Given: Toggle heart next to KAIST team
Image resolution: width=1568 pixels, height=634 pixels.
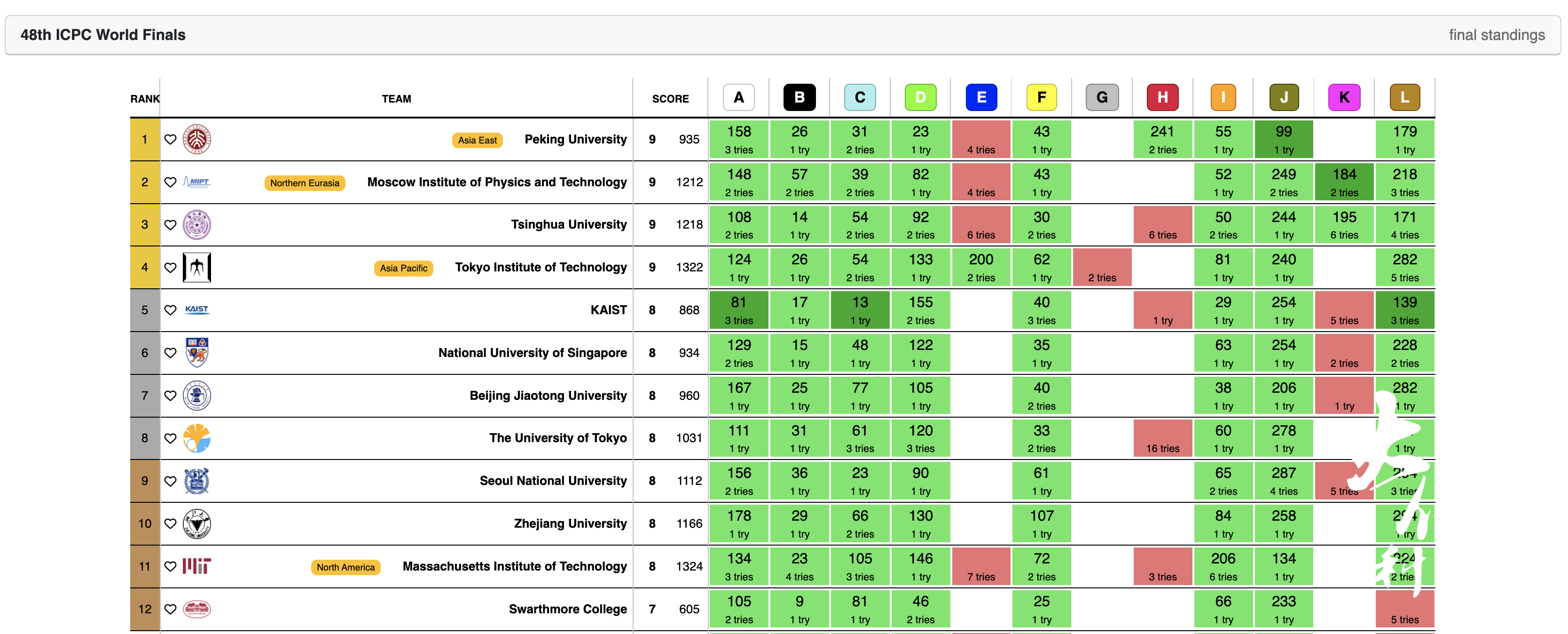Looking at the screenshot, I should [x=171, y=310].
